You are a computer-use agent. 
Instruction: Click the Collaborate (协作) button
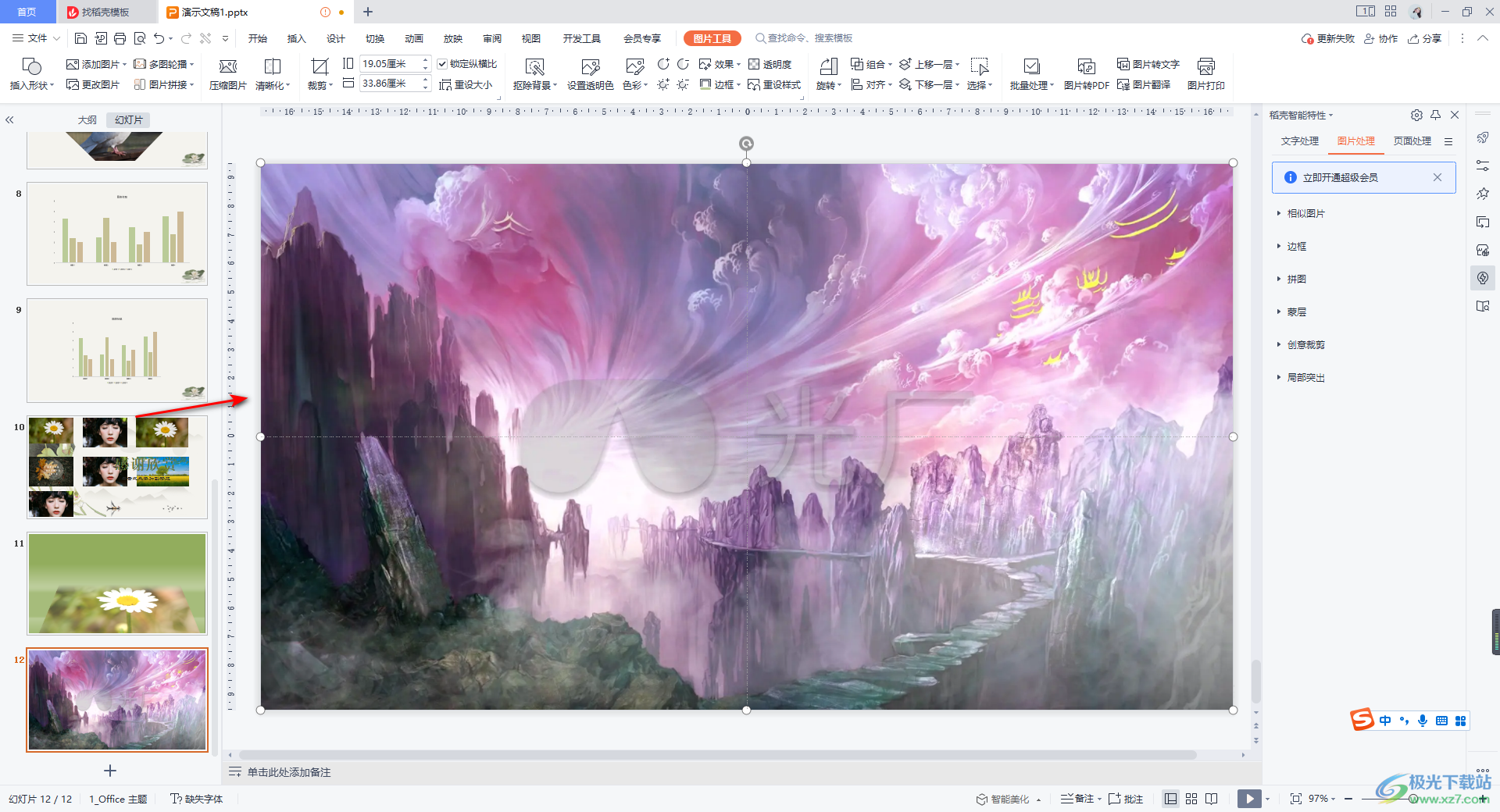[1381, 38]
